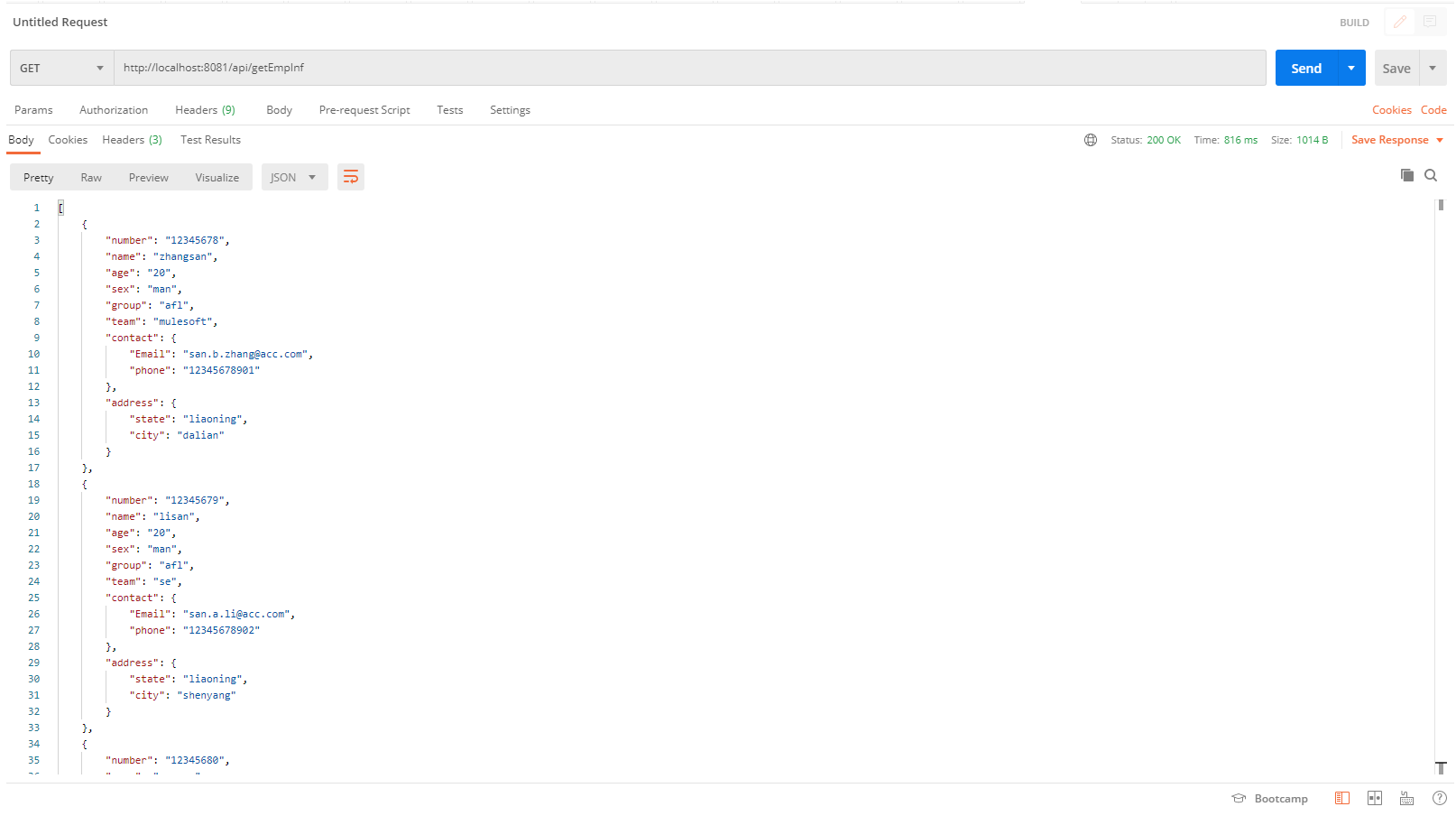Click the globe network icon near Status

click(x=1091, y=140)
